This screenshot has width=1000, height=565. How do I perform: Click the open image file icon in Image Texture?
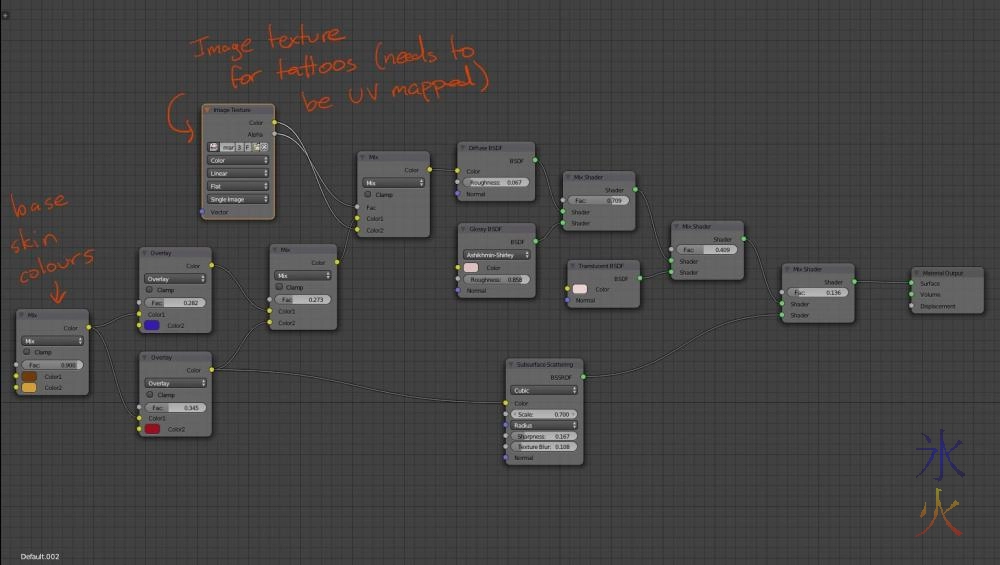coord(256,147)
